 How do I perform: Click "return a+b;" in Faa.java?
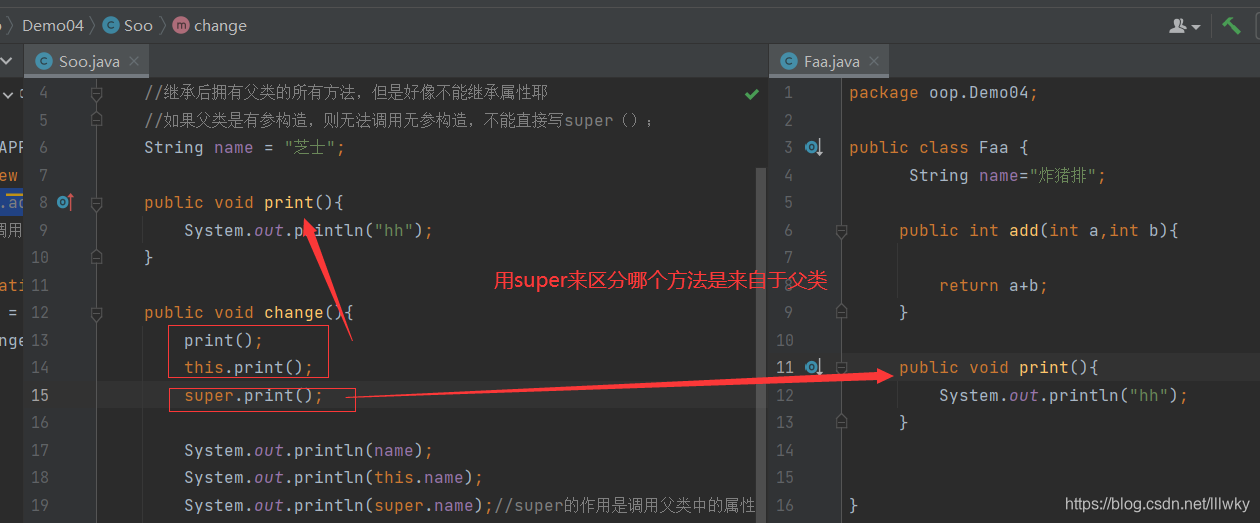(x=994, y=285)
